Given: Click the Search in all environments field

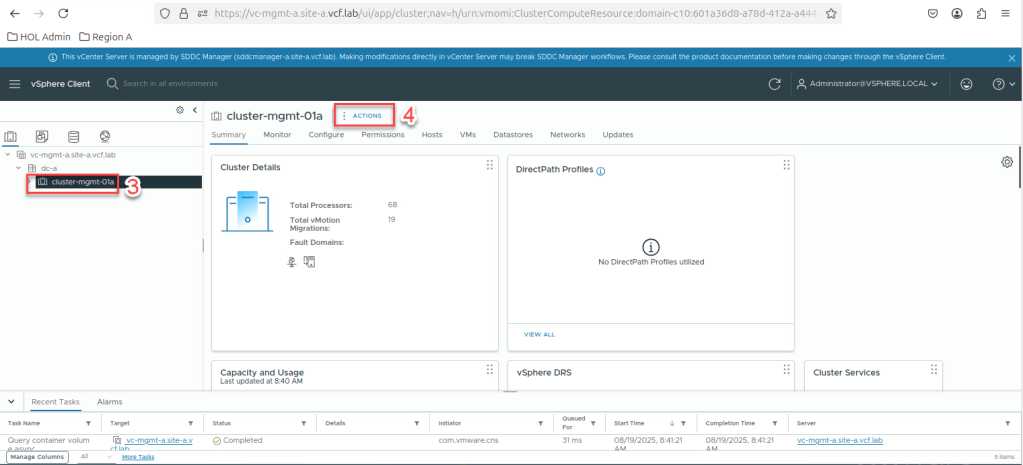Looking at the screenshot, I should [170, 84].
